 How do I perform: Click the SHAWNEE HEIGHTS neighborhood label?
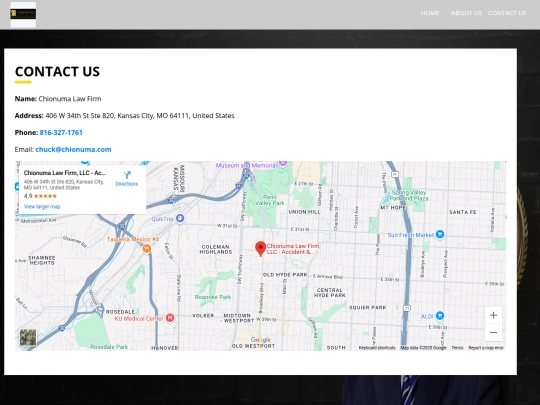point(42,260)
